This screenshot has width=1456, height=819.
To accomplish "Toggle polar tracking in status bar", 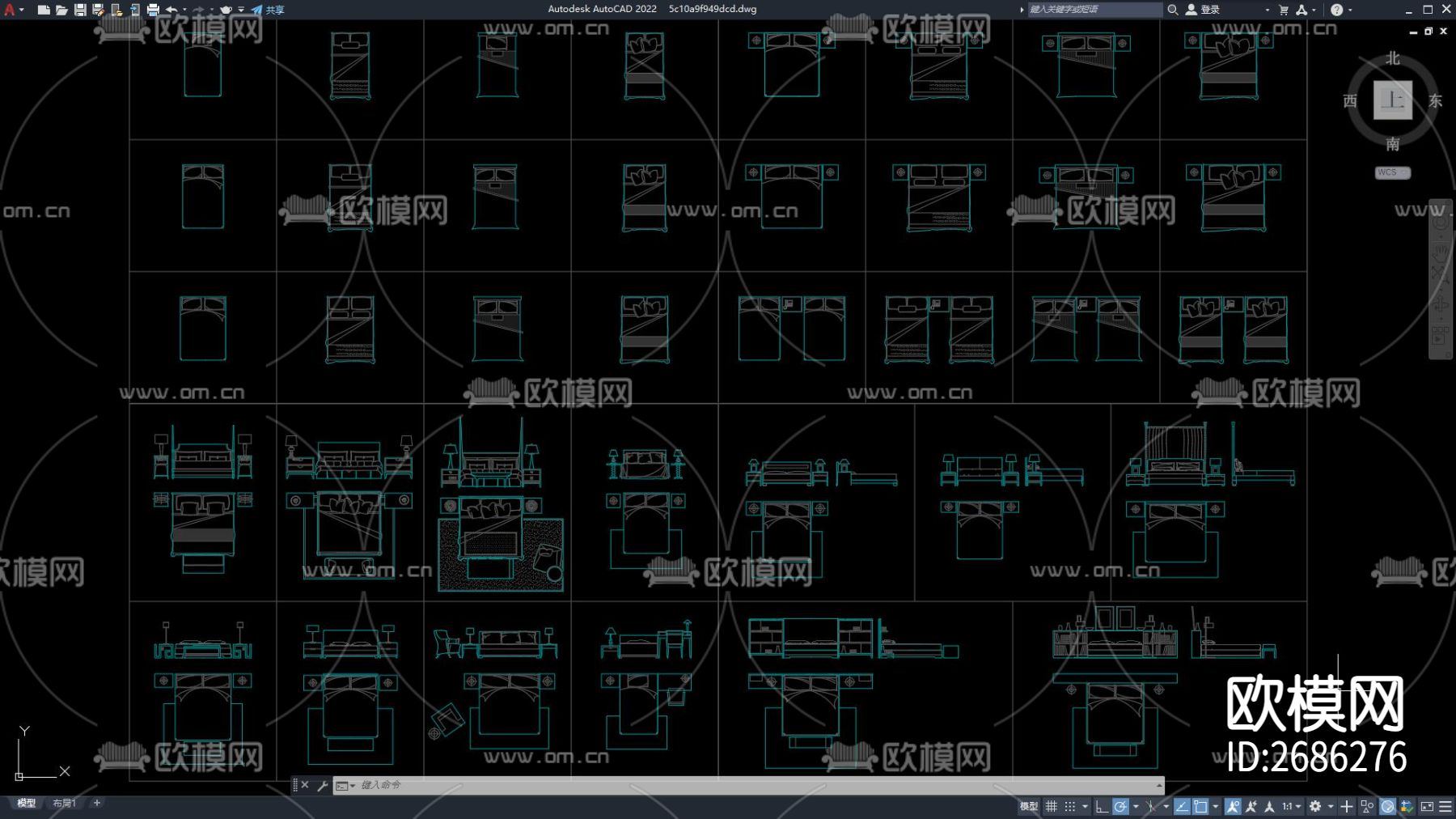I will click(x=1120, y=806).
